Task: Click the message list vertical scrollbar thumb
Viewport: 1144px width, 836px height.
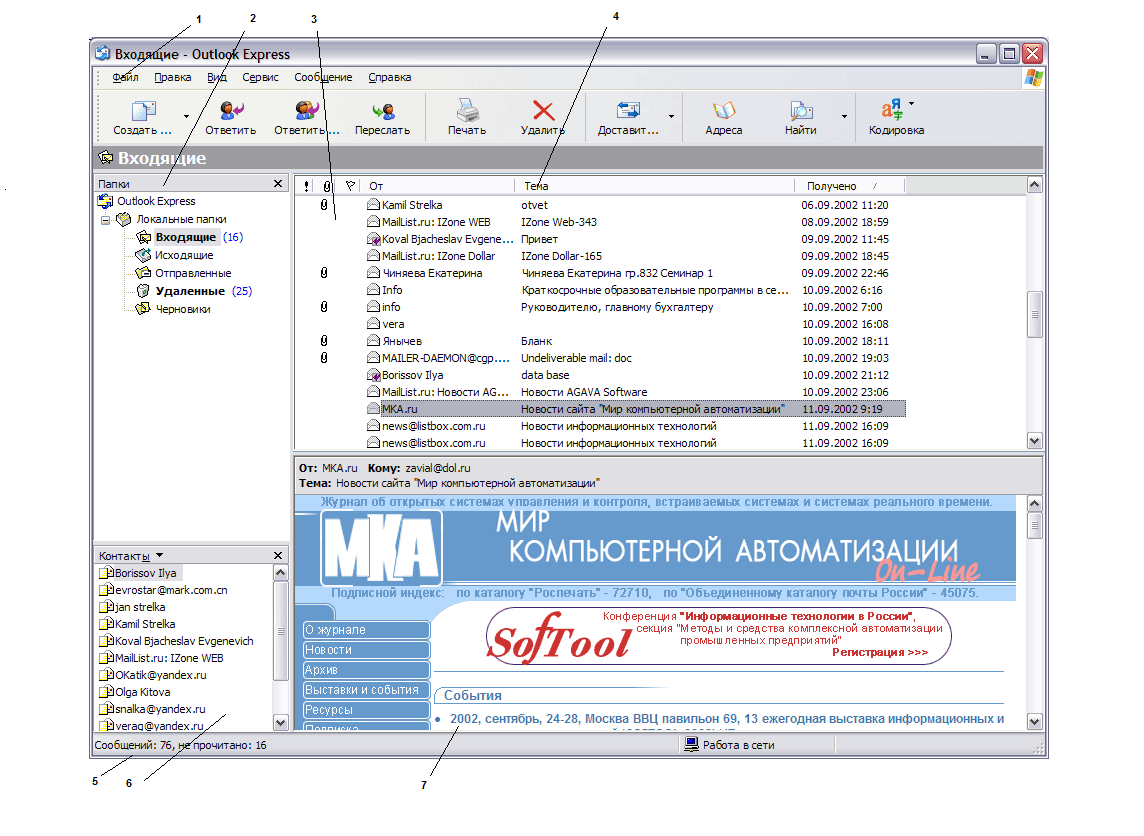Action: click(x=1035, y=314)
